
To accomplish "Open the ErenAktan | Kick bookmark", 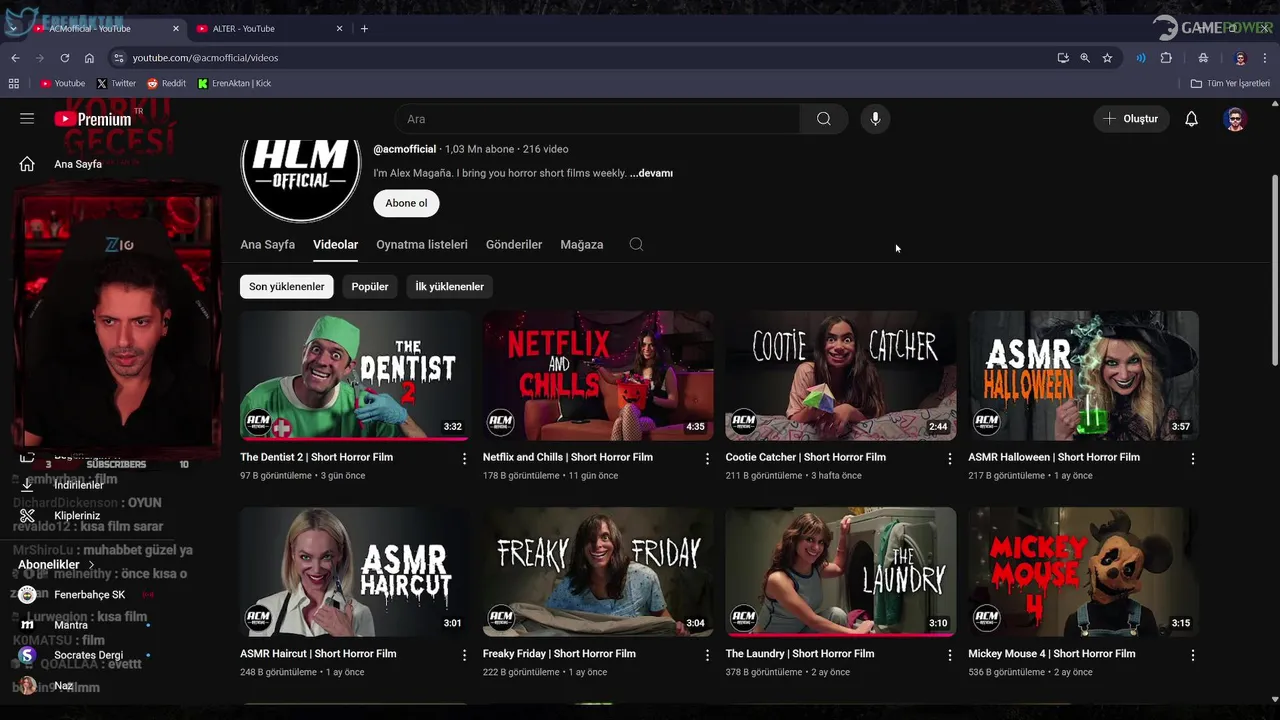I will [x=234, y=83].
